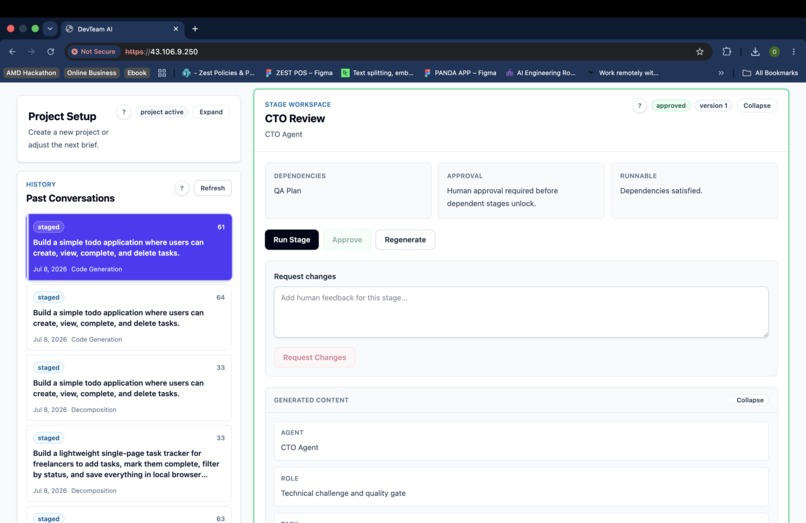Click the Dependencies satisfied text

[x=661, y=190]
